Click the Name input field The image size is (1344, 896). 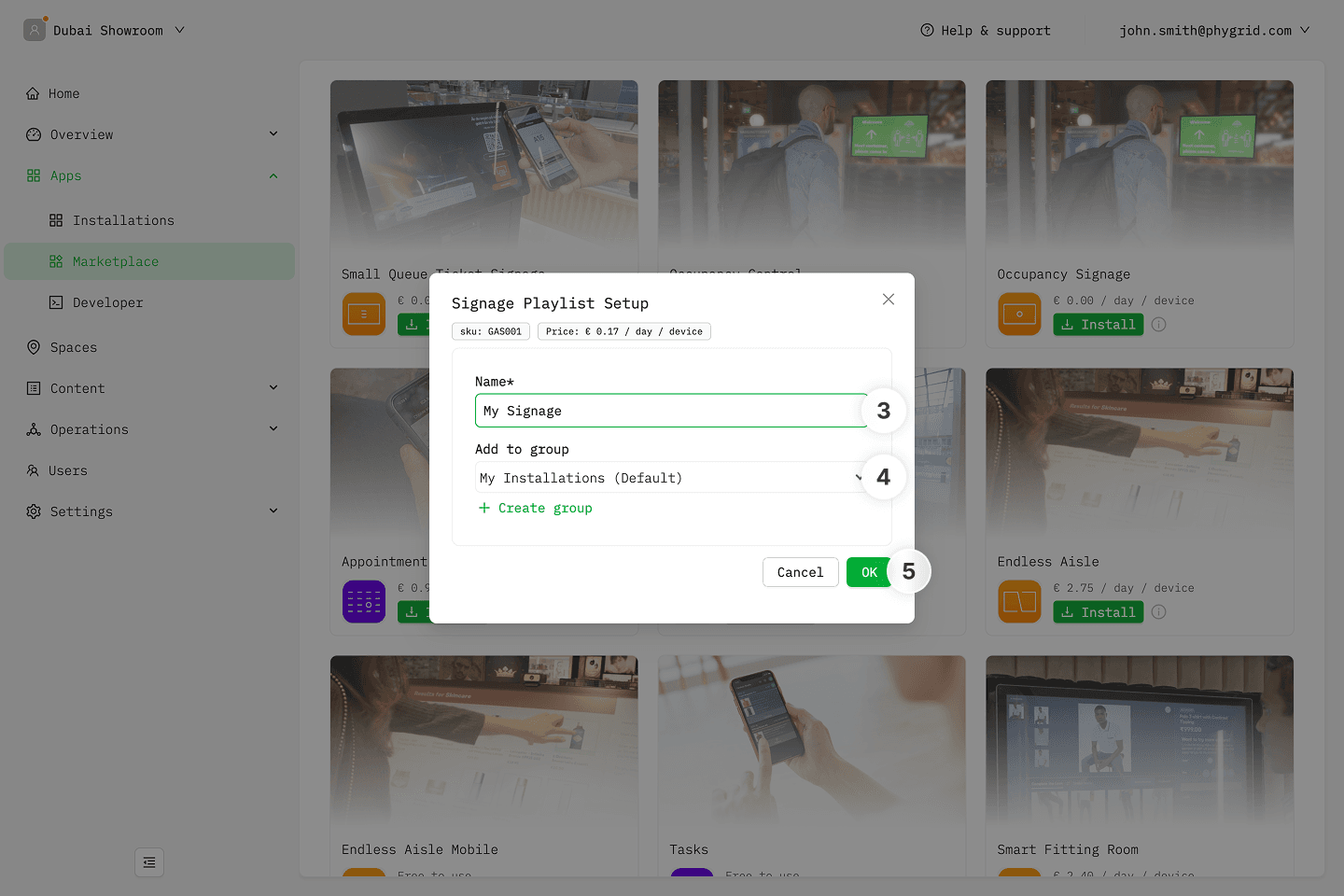click(x=670, y=411)
